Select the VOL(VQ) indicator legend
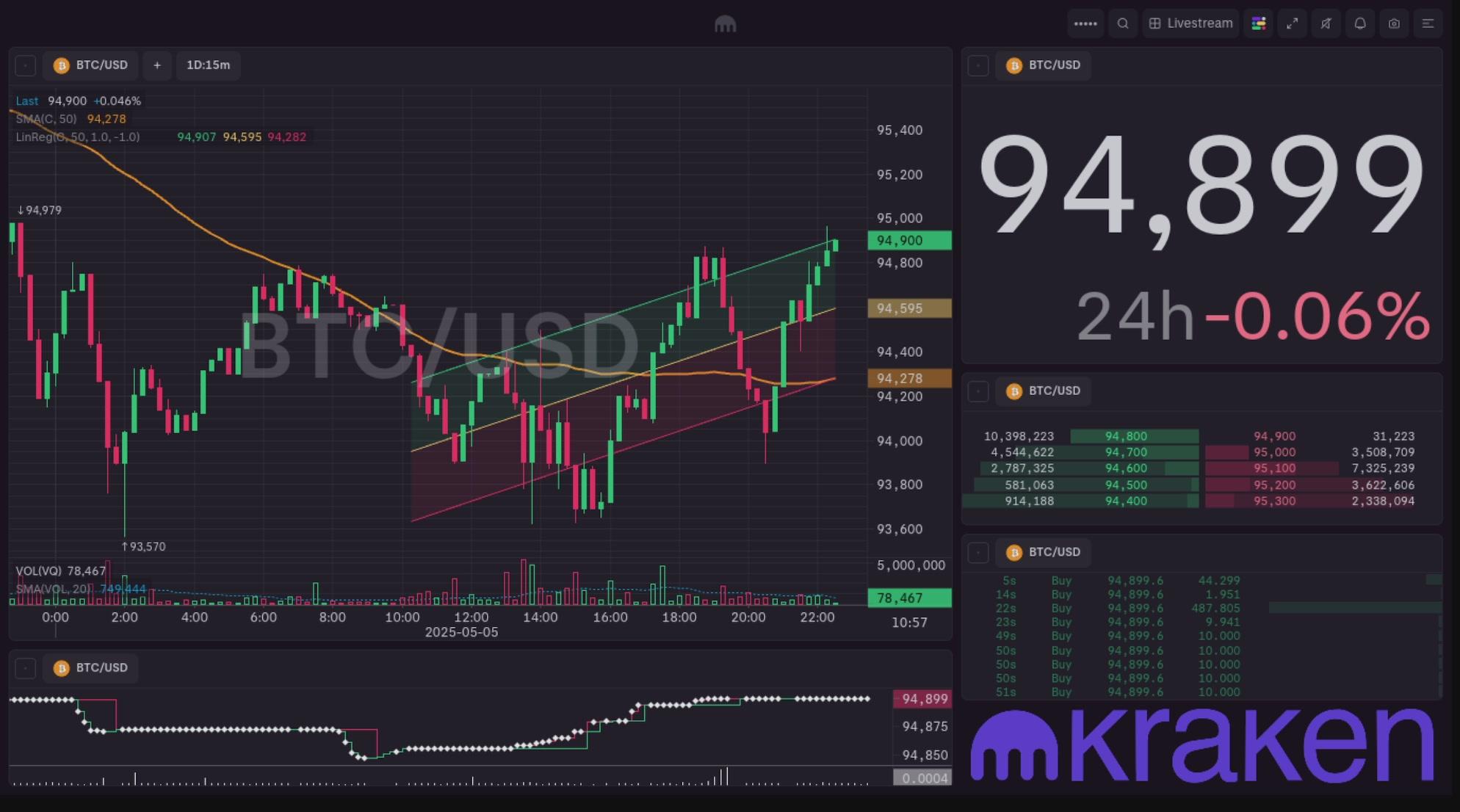The width and height of the screenshot is (1460, 812). [39, 571]
